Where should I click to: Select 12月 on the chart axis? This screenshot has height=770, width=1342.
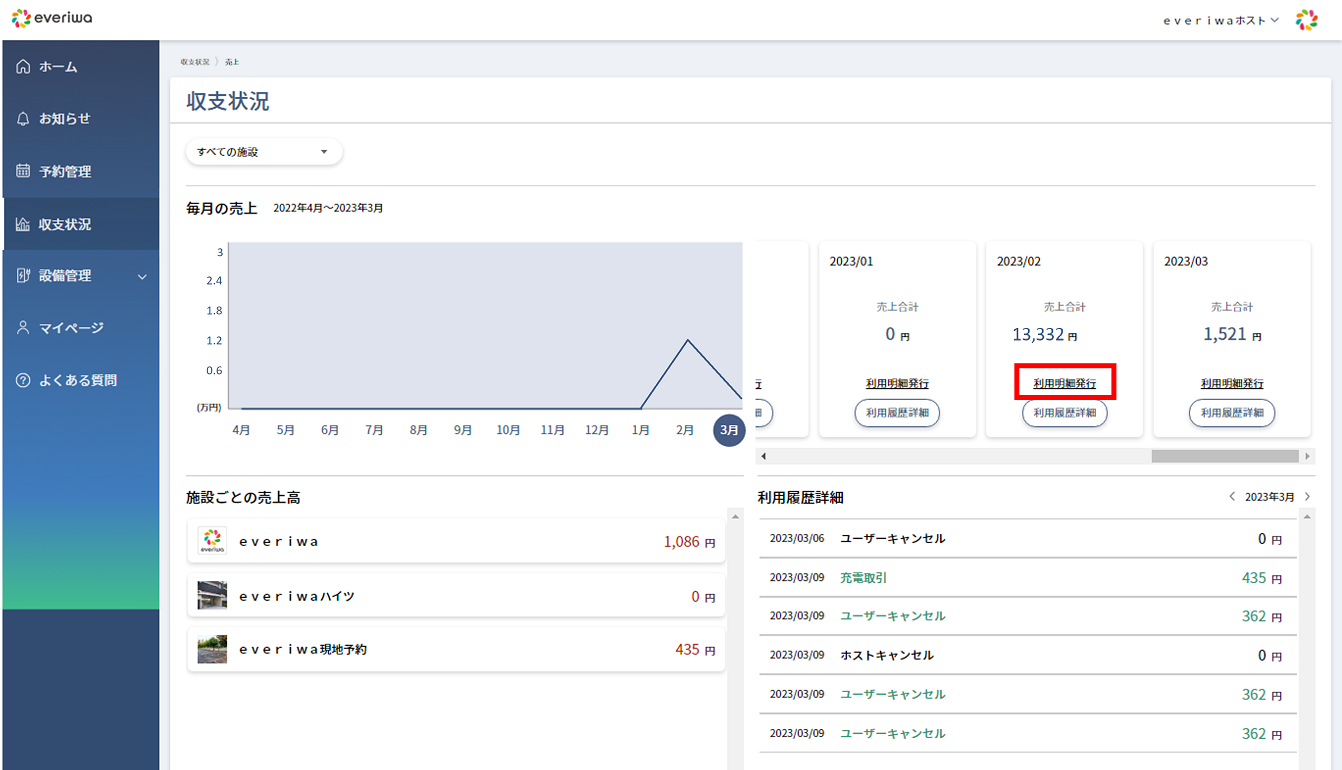[597, 430]
